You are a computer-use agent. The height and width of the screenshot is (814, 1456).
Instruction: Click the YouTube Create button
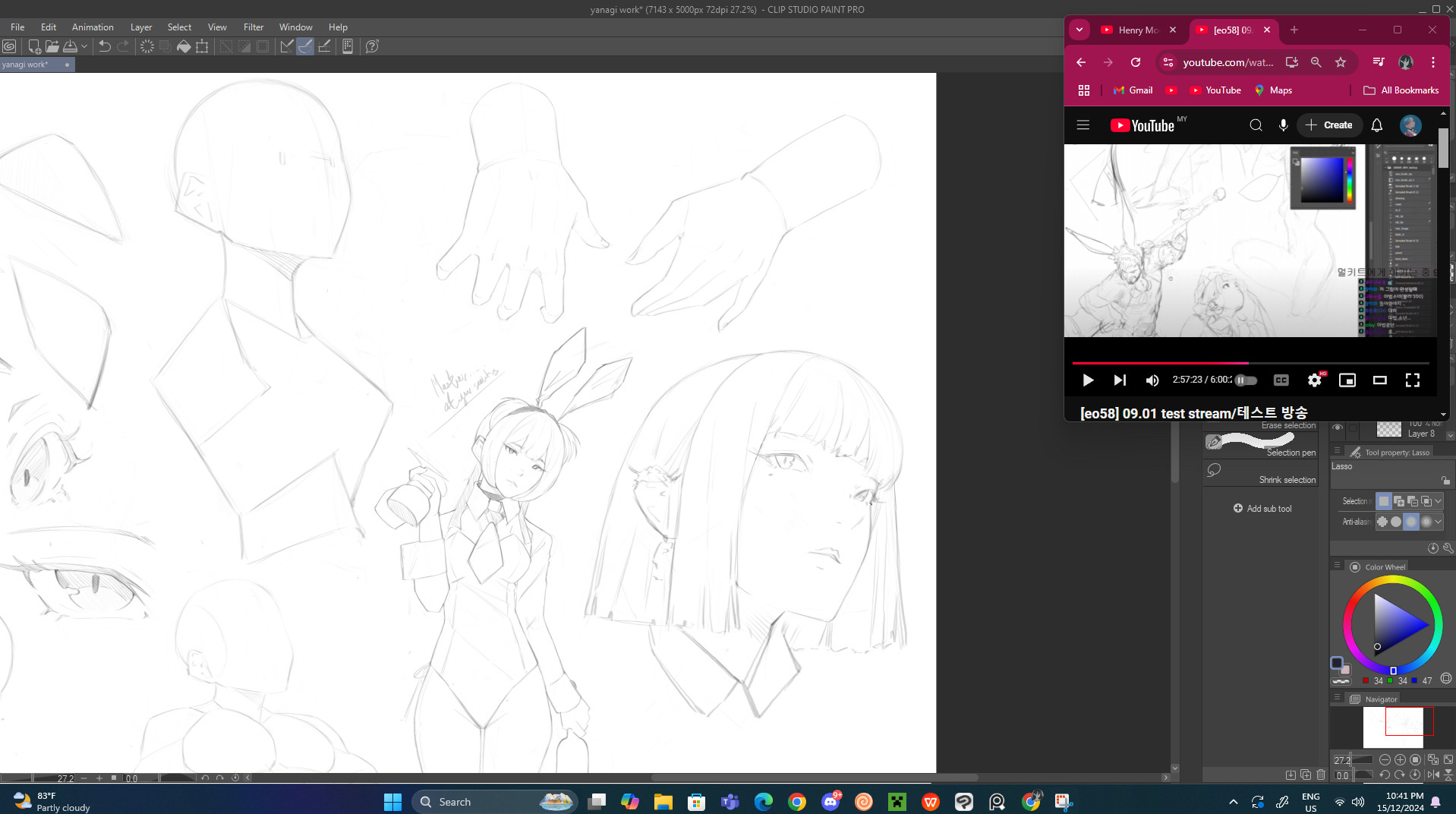coord(1329,125)
